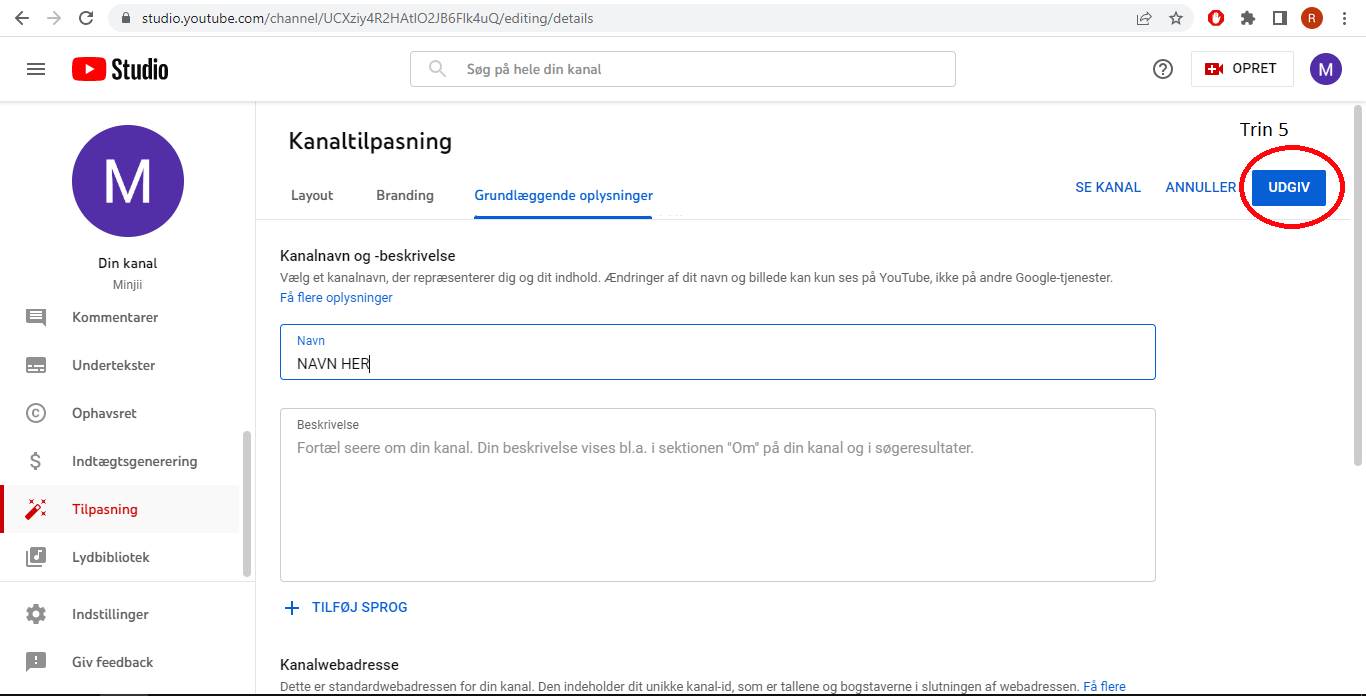Open Indstillinger gear settings
1366x696 pixels.
click(36, 614)
